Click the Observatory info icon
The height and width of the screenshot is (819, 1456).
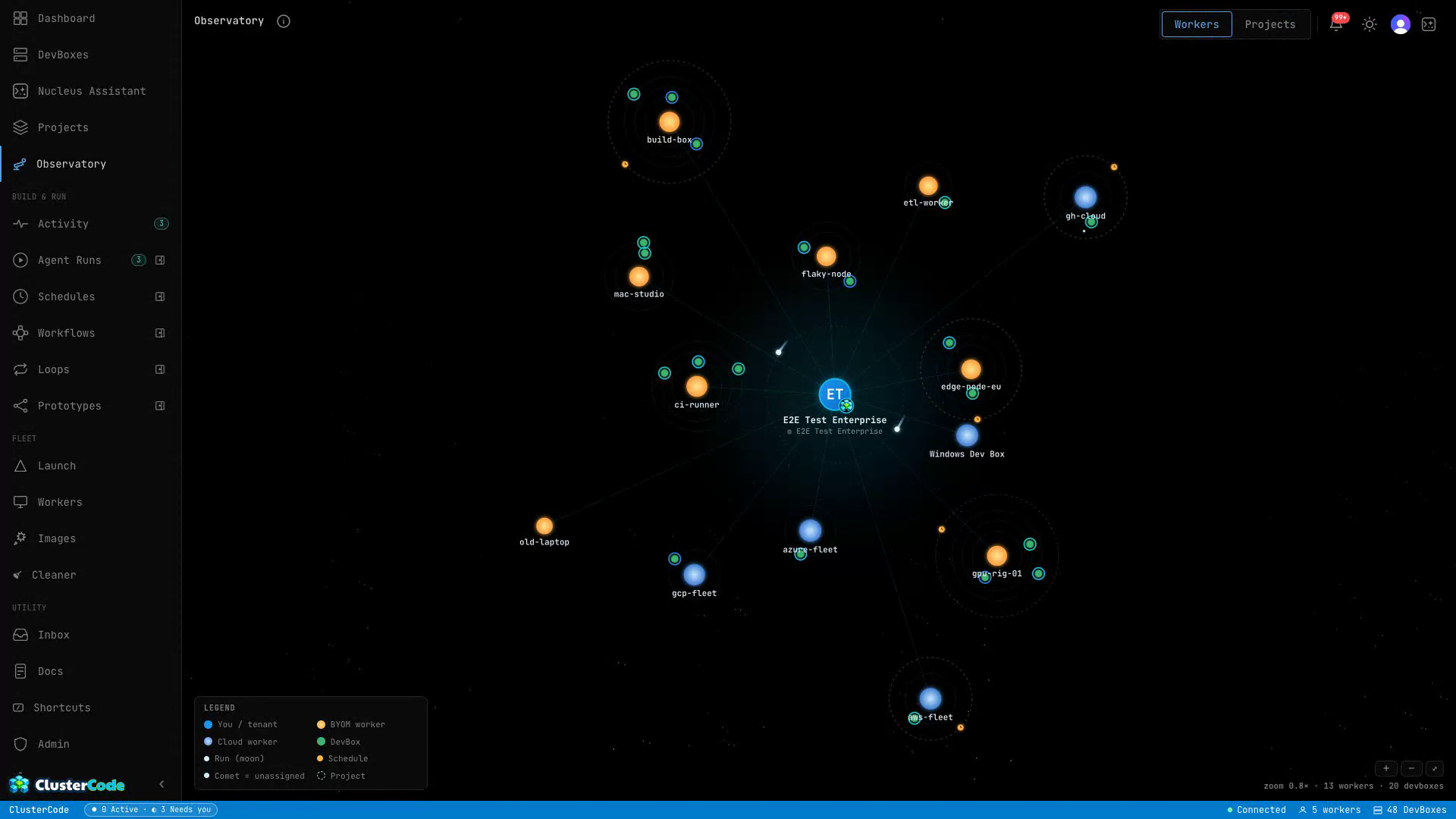(x=284, y=21)
